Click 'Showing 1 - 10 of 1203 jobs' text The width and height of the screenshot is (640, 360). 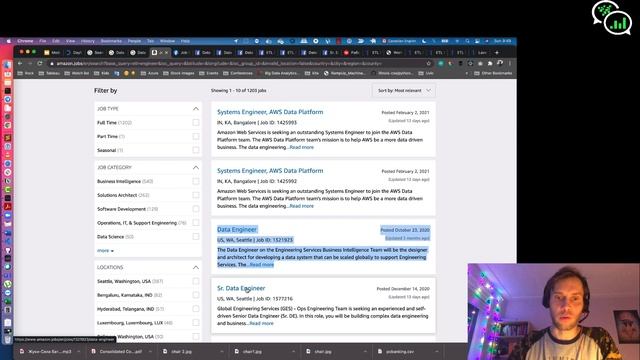(x=238, y=91)
